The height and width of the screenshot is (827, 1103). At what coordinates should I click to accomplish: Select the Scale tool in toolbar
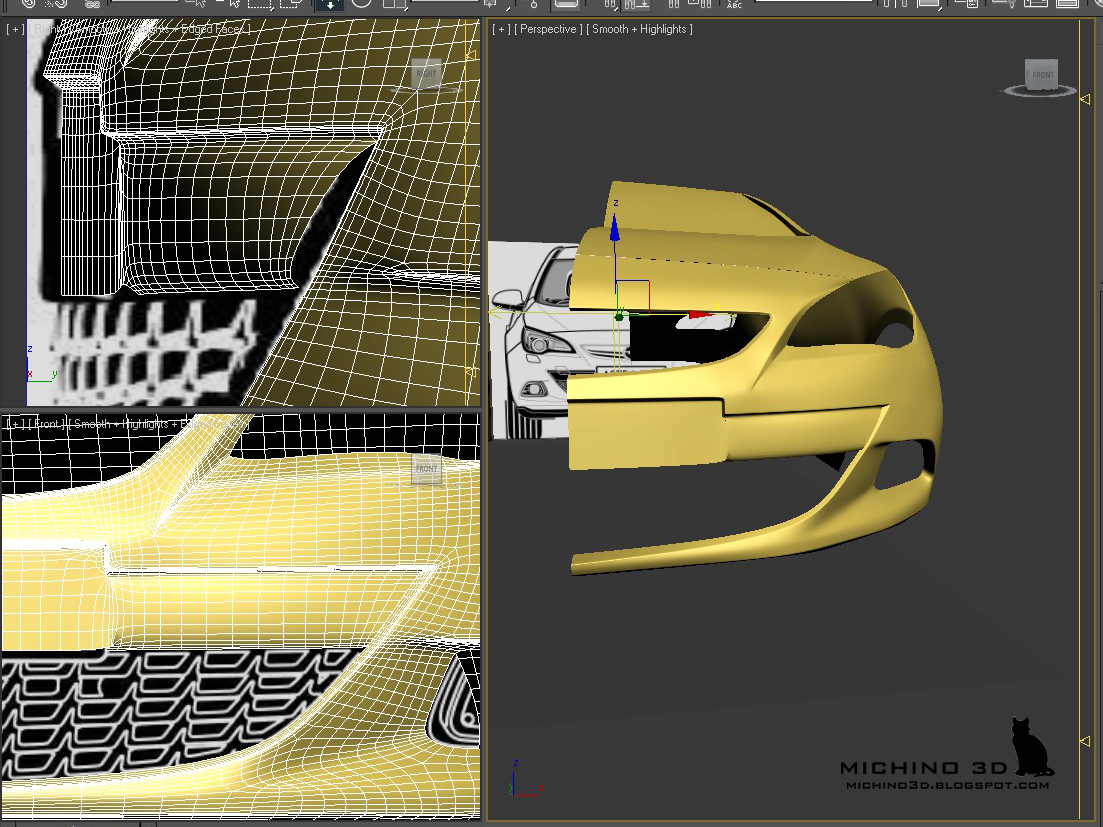395,4
